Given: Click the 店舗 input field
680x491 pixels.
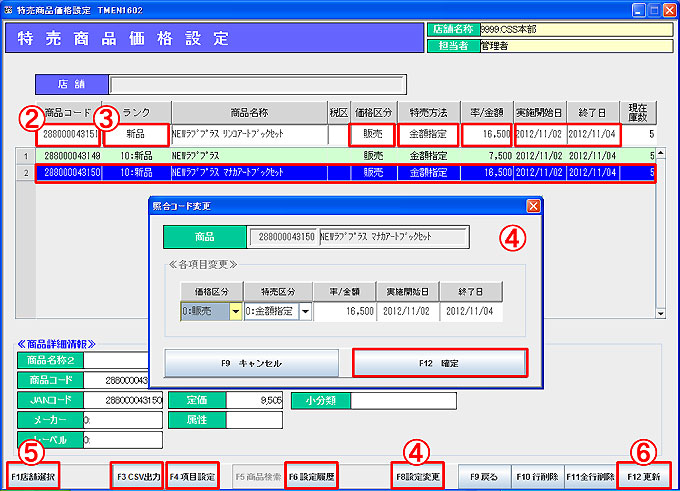Looking at the screenshot, I should click(257, 84).
